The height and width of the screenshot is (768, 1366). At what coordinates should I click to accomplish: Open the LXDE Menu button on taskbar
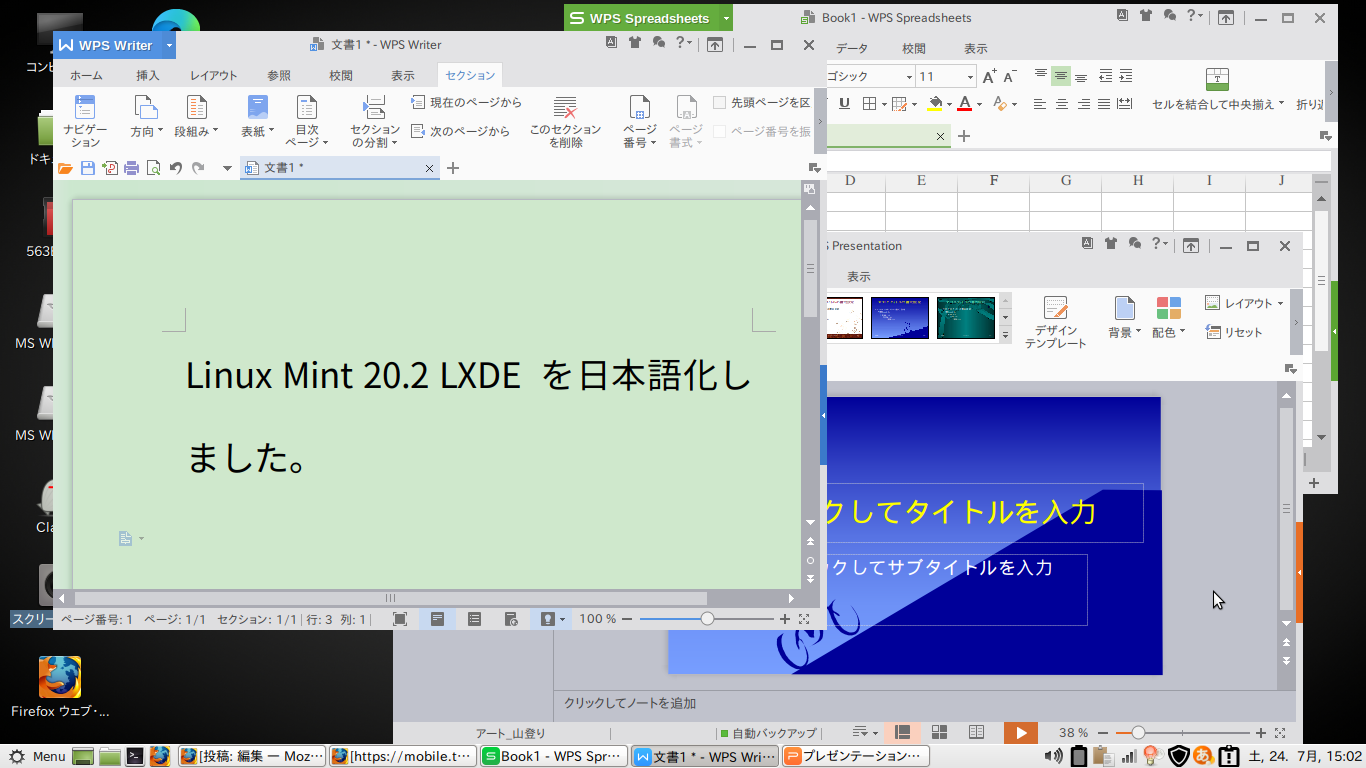pyautogui.click(x=37, y=756)
